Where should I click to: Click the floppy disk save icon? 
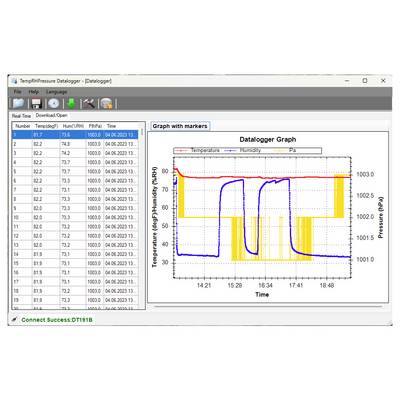pos(36,103)
